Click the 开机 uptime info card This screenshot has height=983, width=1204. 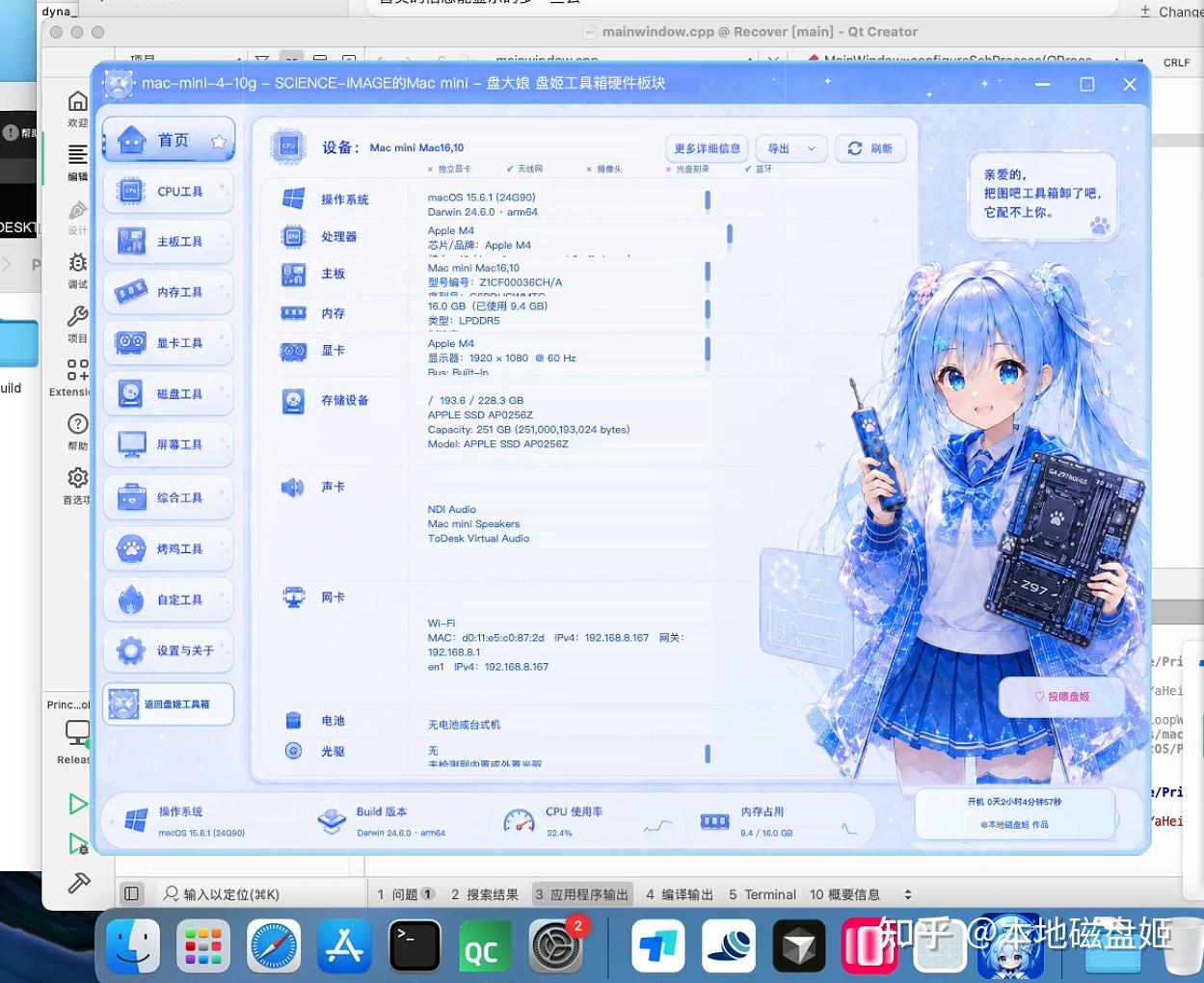click(x=1014, y=812)
